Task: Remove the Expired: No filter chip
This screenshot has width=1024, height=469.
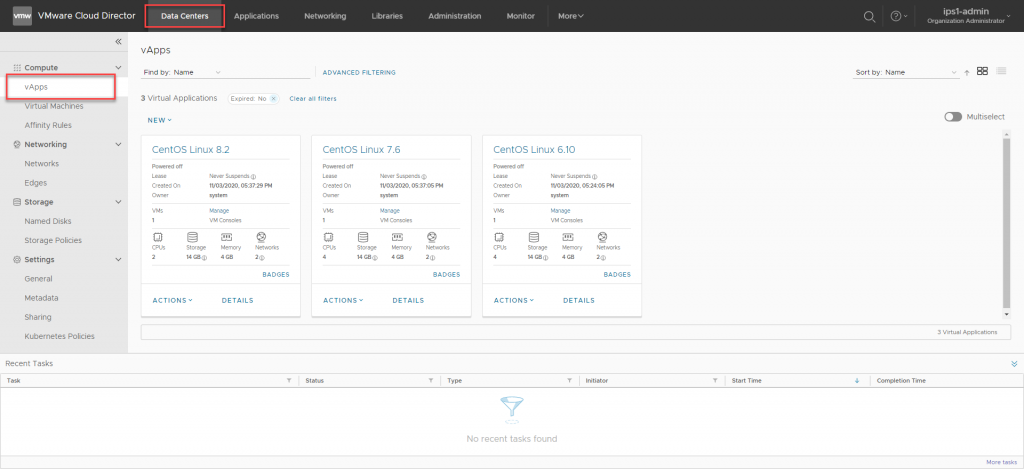Action: coord(273,99)
